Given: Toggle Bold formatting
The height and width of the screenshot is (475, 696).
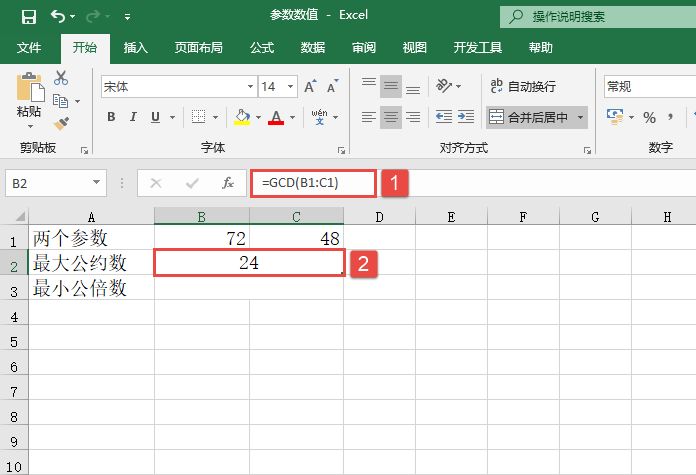Looking at the screenshot, I should (x=111, y=118).
